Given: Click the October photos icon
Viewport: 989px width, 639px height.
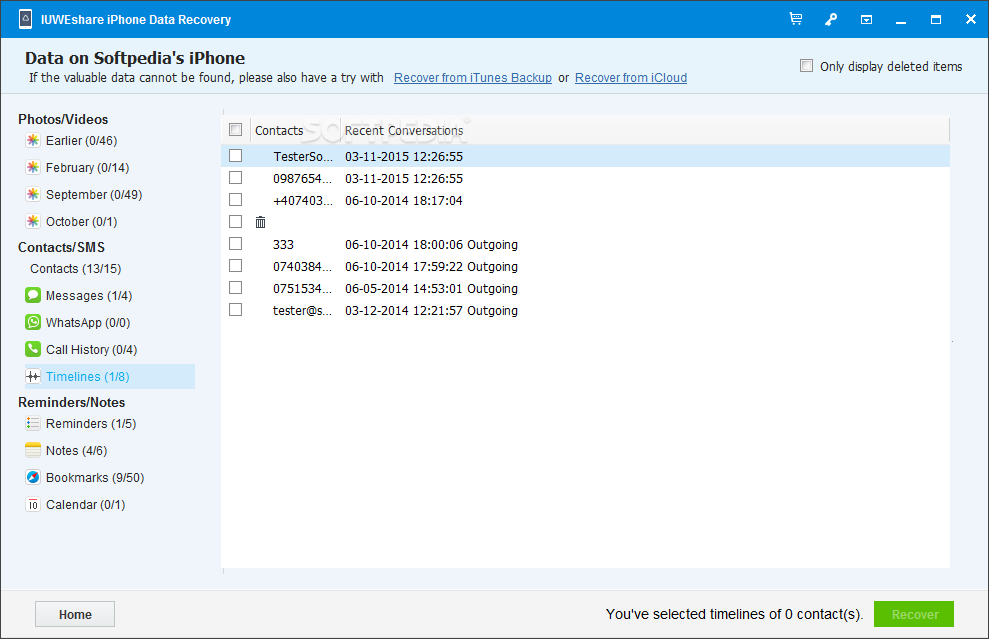Looking at the screenshot, I should pos(33,221).
